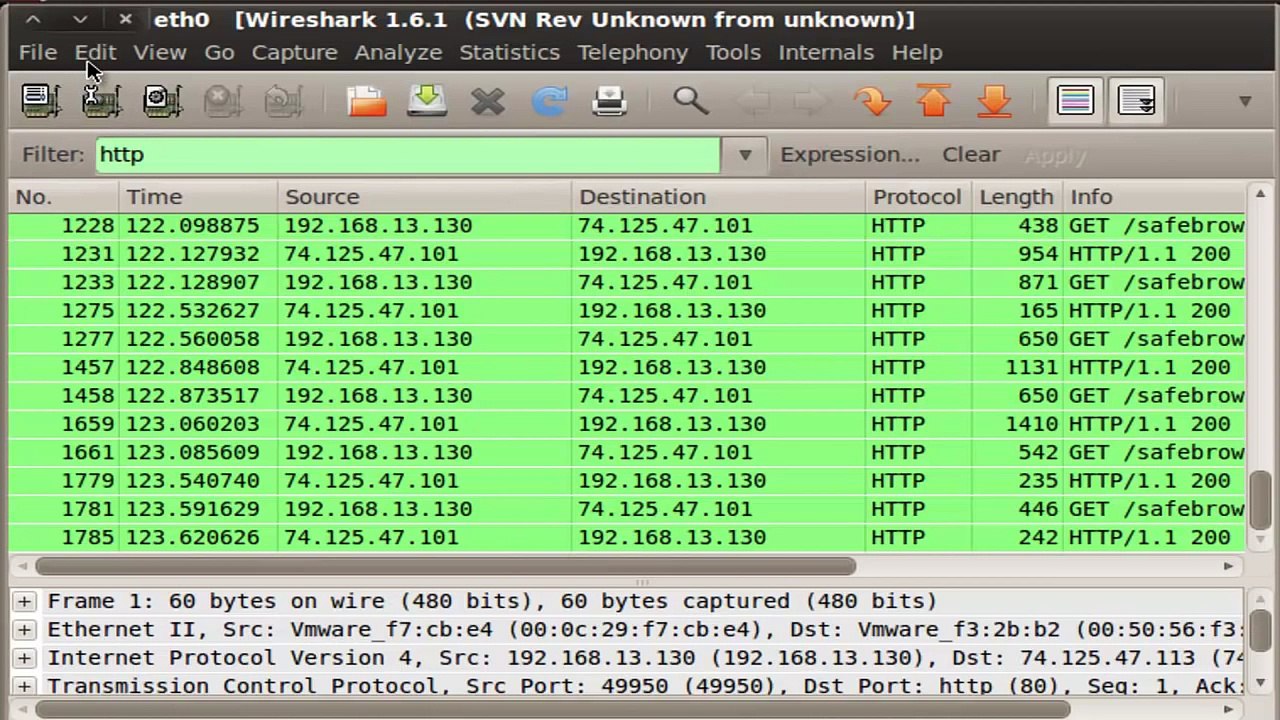Open the Help menu
This screenshot has height=720, width=1280.
pos(917,52)
